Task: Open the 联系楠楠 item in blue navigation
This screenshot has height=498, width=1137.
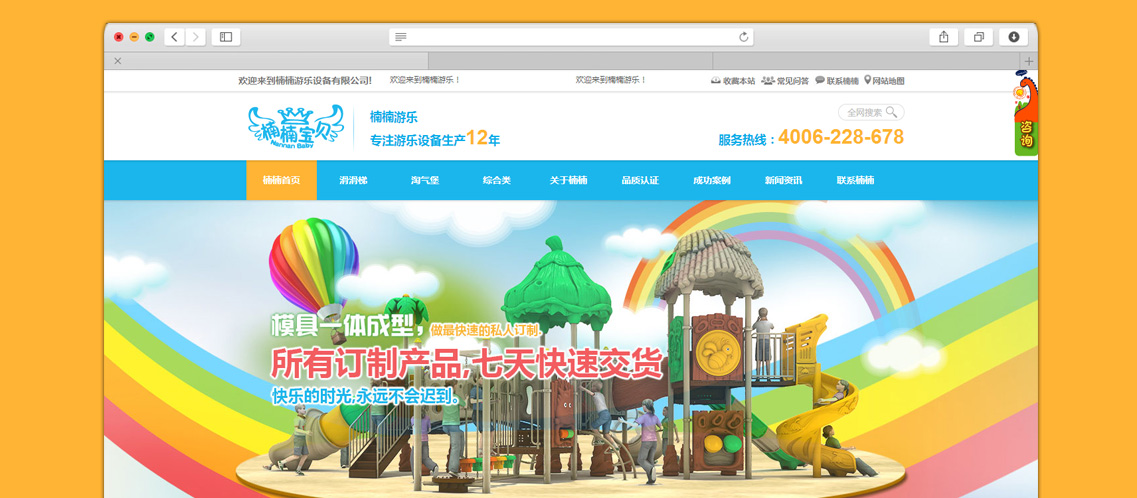Action: [856, 180]
